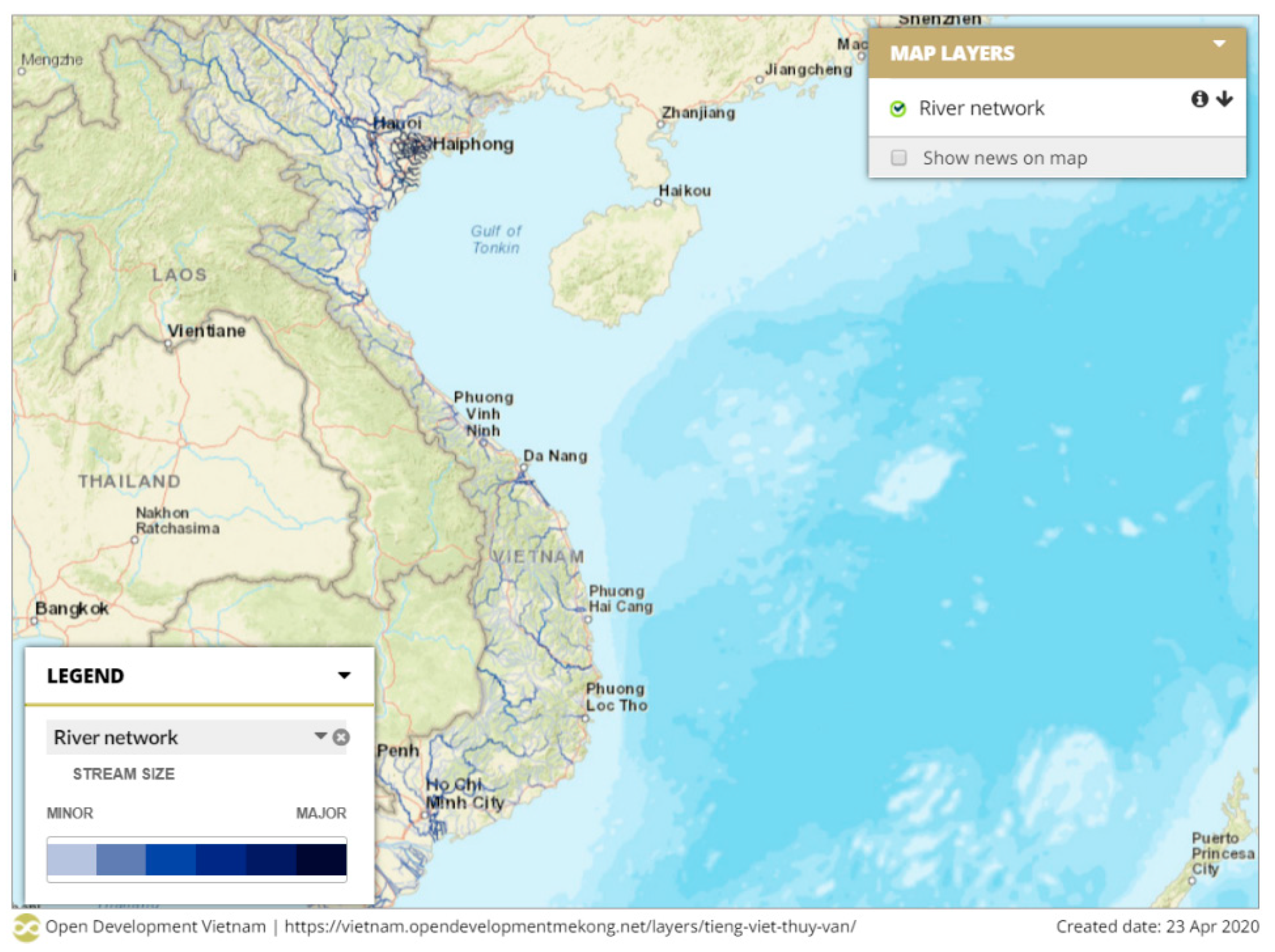Open the vietnam.opendevelopmentmekong.net layer link
Screen dimensions: 1275x952
coord(570,927)
